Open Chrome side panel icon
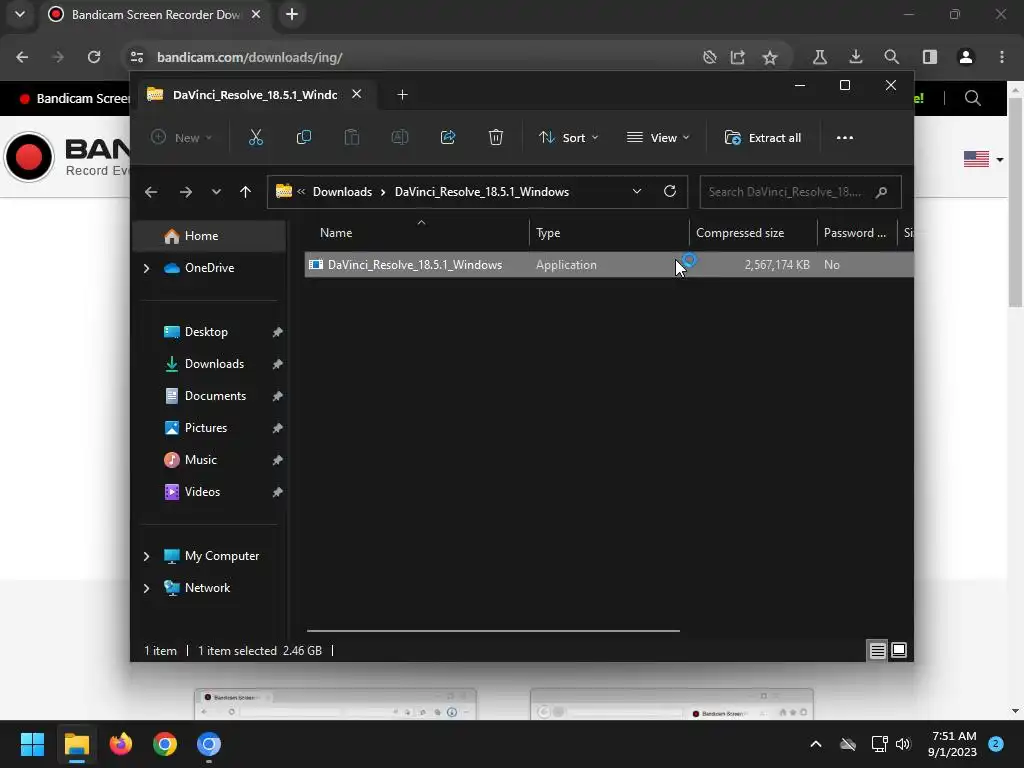The image size is (1024, 768). (x=930, y=57)
